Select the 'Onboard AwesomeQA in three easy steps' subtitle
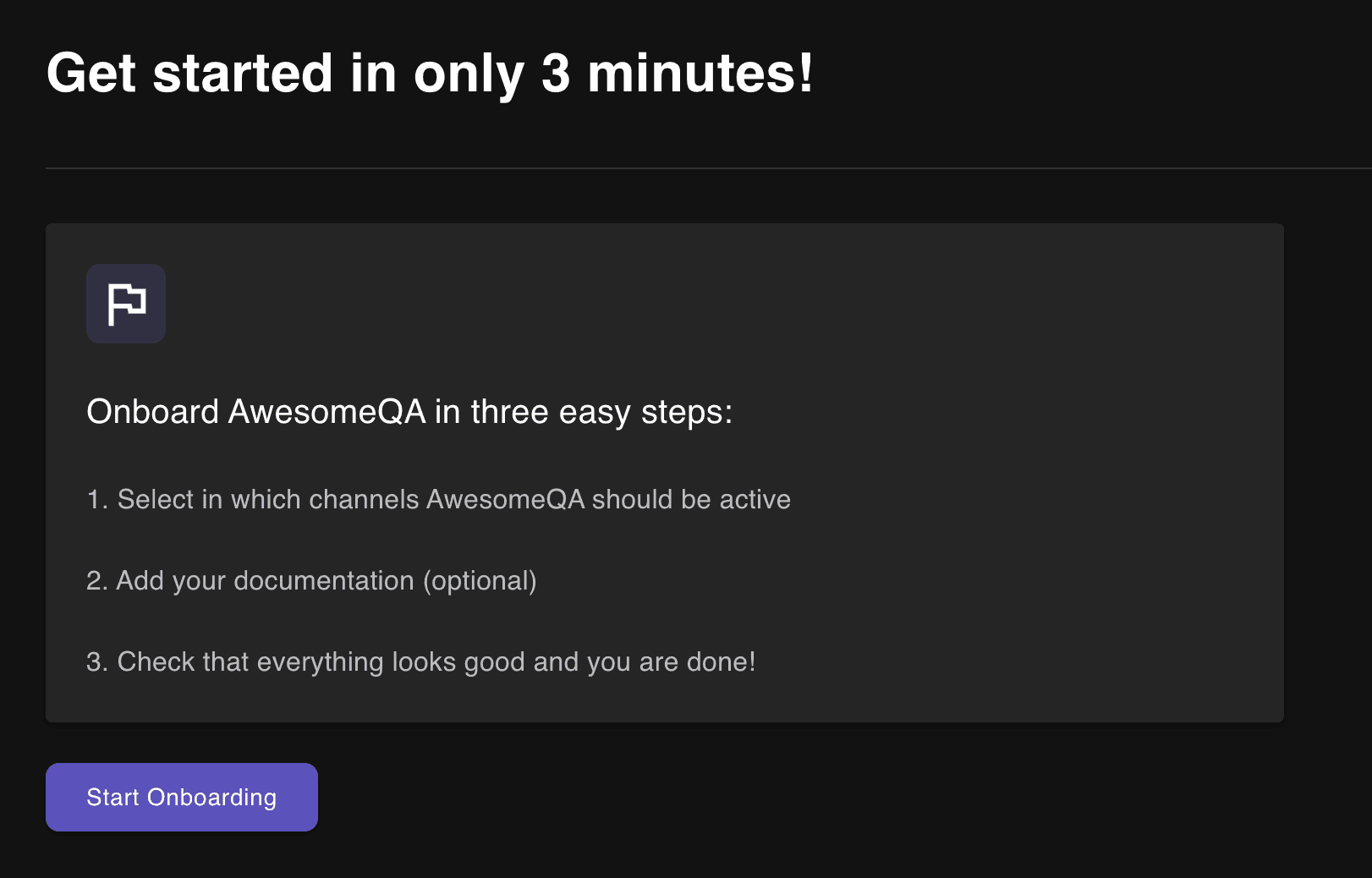The image size is (1372, 878). 409,412
